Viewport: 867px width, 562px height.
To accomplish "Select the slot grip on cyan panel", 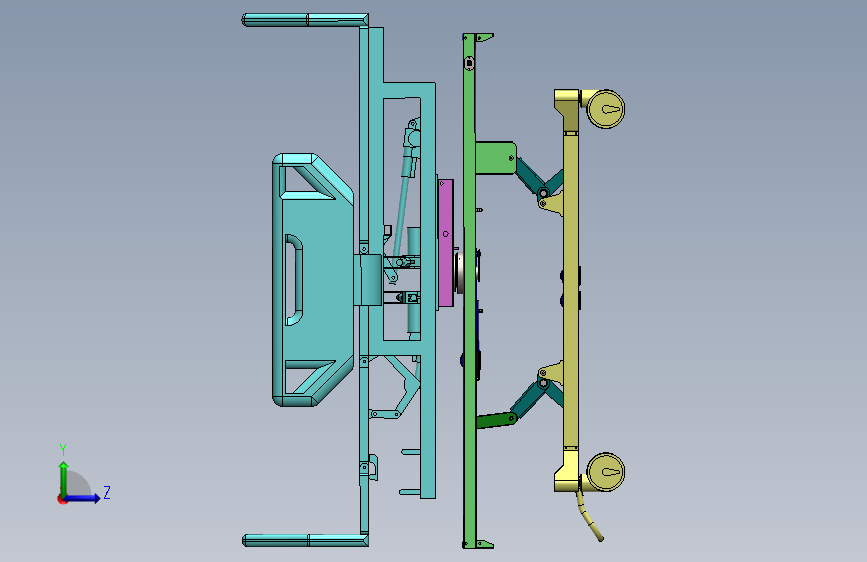I will coord(294,280).
